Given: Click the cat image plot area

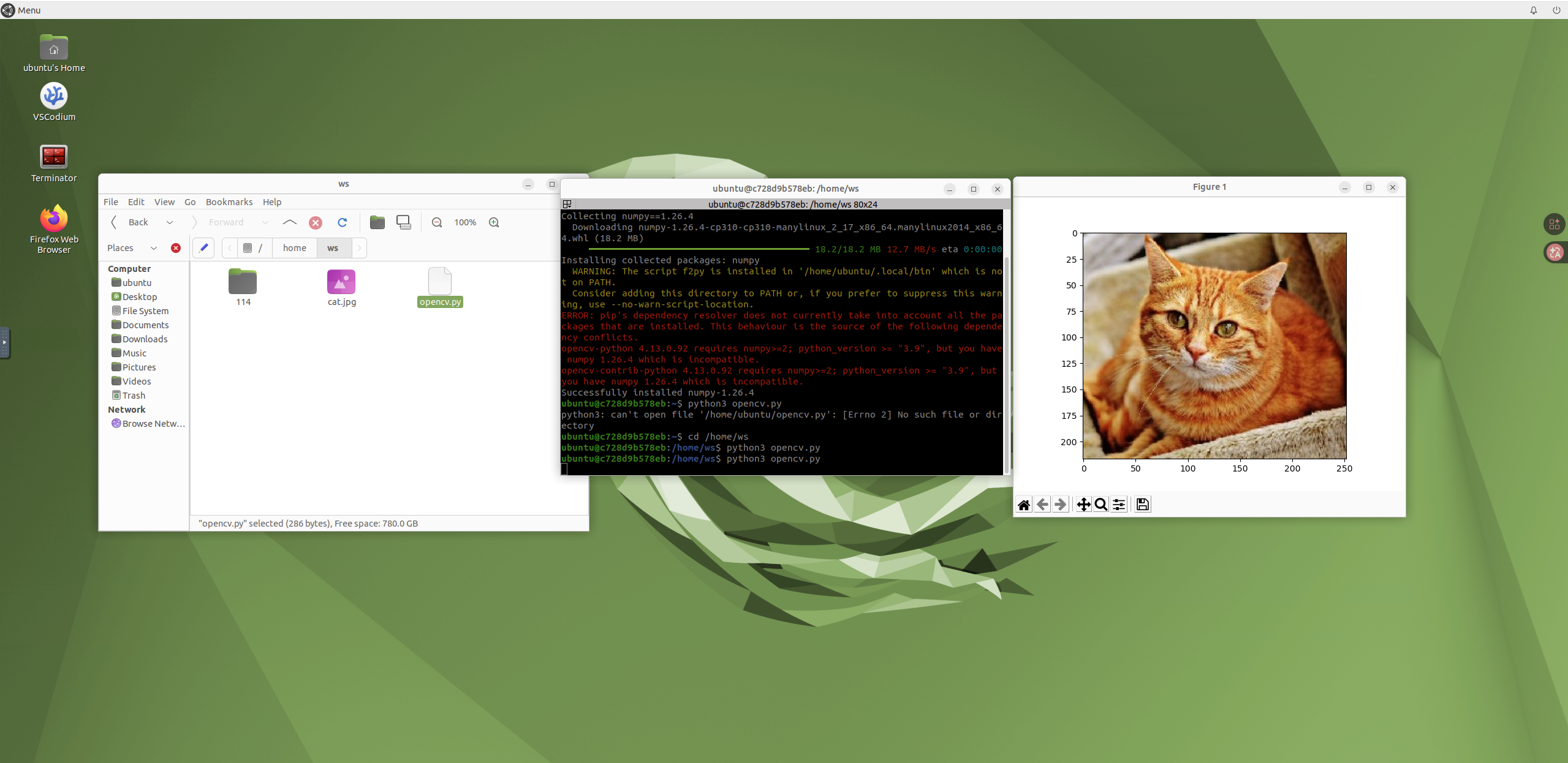Looking at the screenshot, I should pyautogui.click(x=1214, y=346).
